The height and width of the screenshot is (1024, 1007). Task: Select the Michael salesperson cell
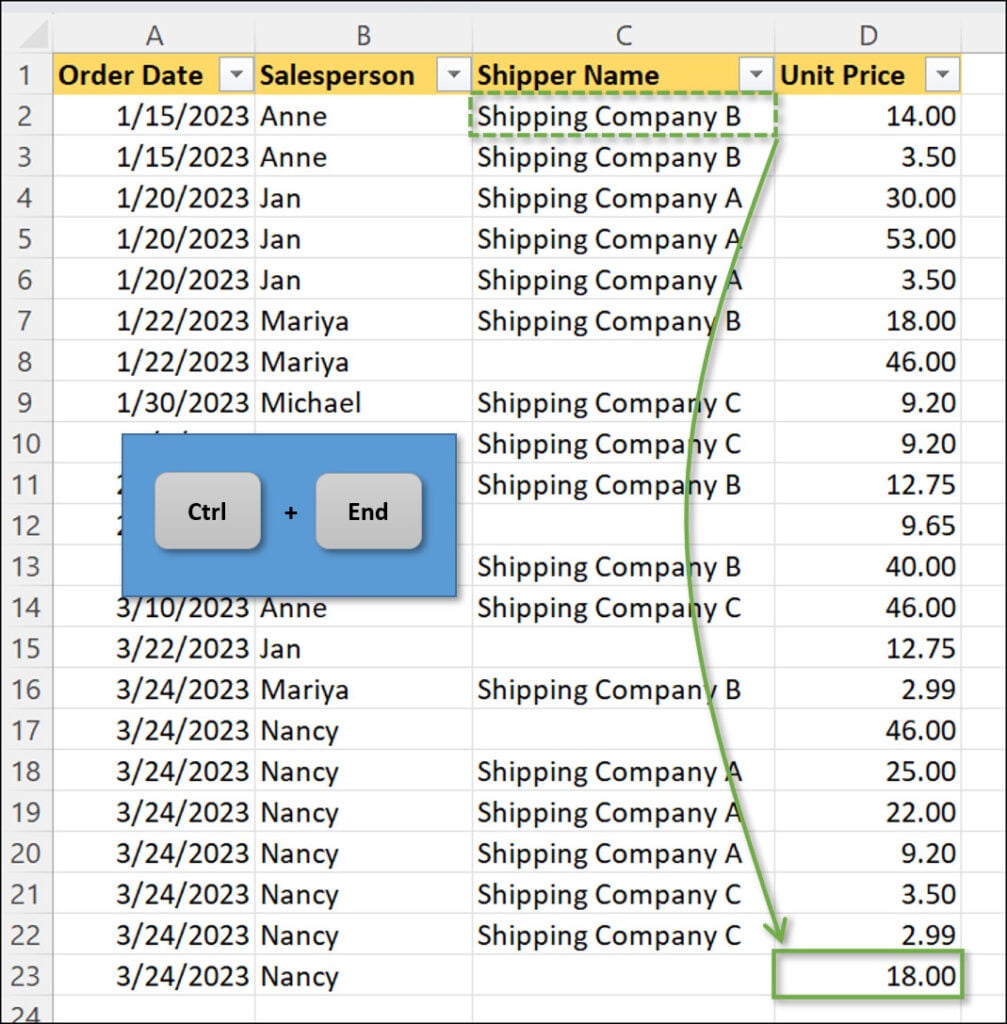362,402
